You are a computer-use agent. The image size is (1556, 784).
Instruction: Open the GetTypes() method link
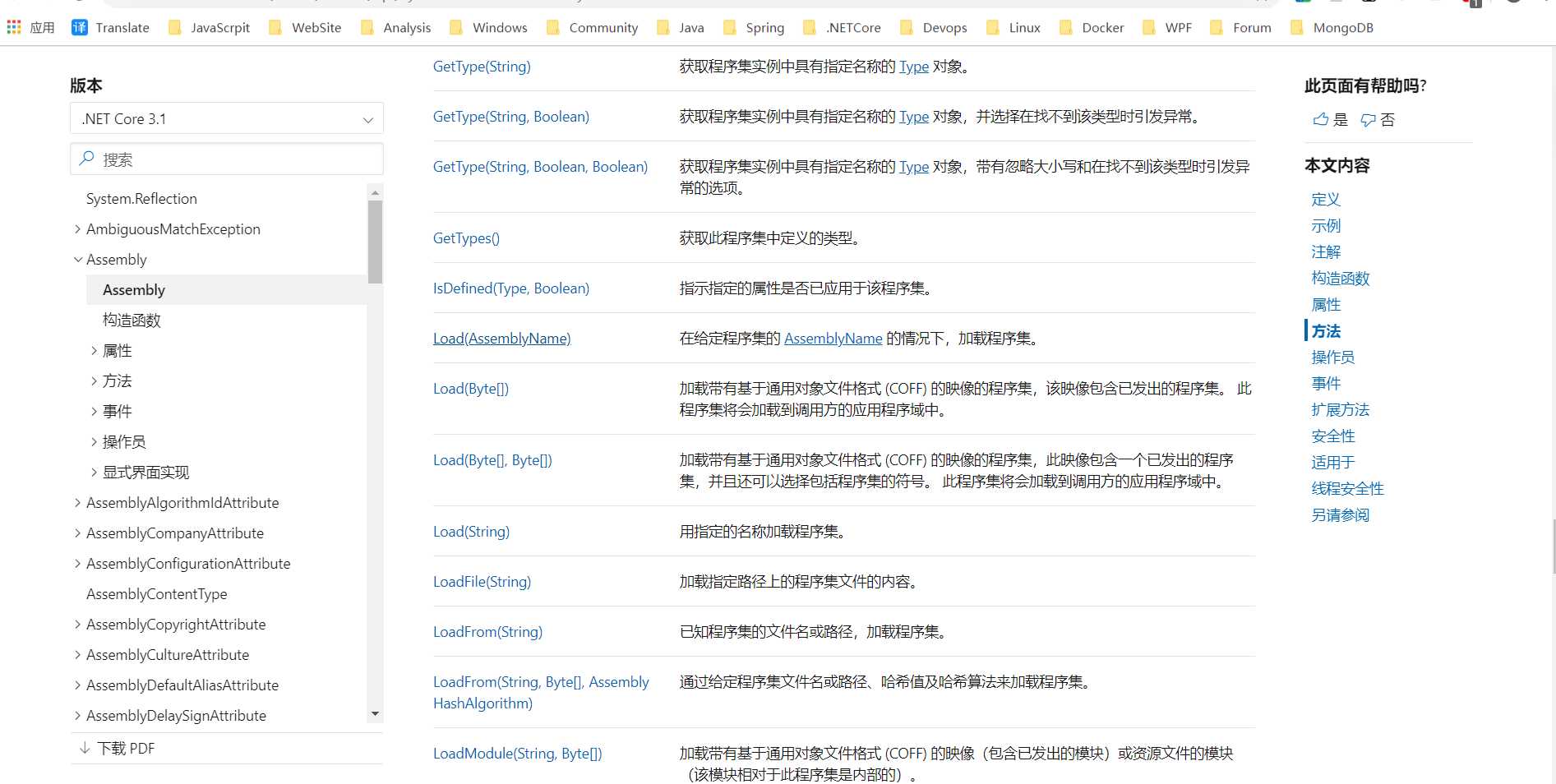[x=466, y=238]
